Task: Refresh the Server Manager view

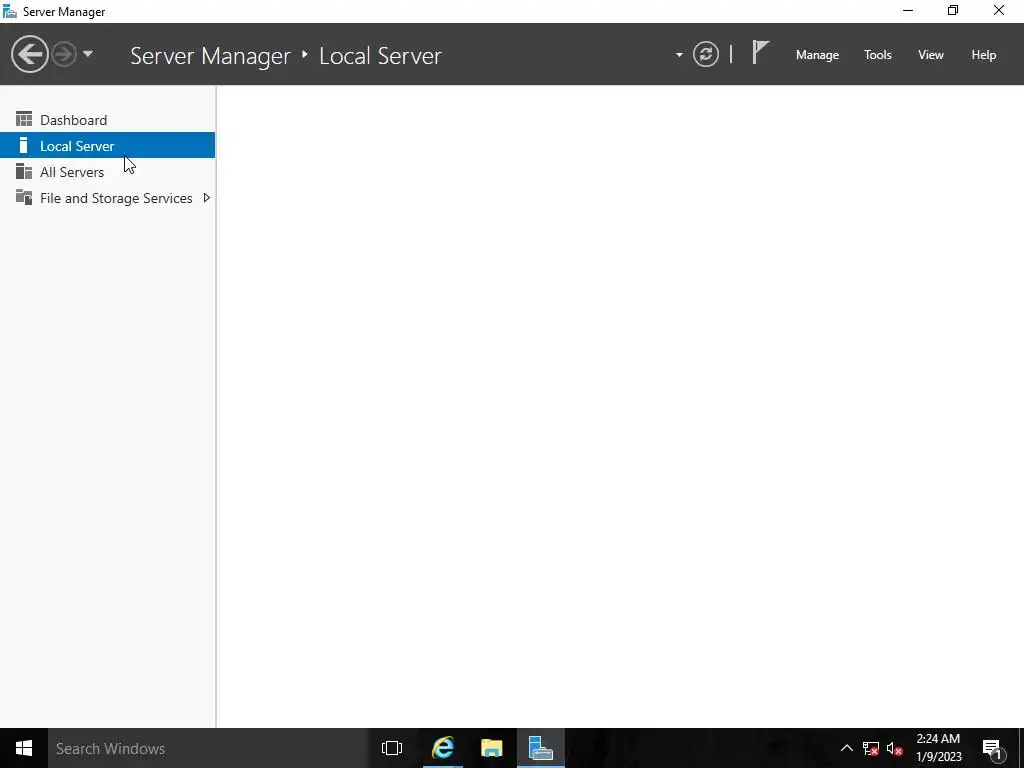Action: pyautogui.click(x=706, y=54)
